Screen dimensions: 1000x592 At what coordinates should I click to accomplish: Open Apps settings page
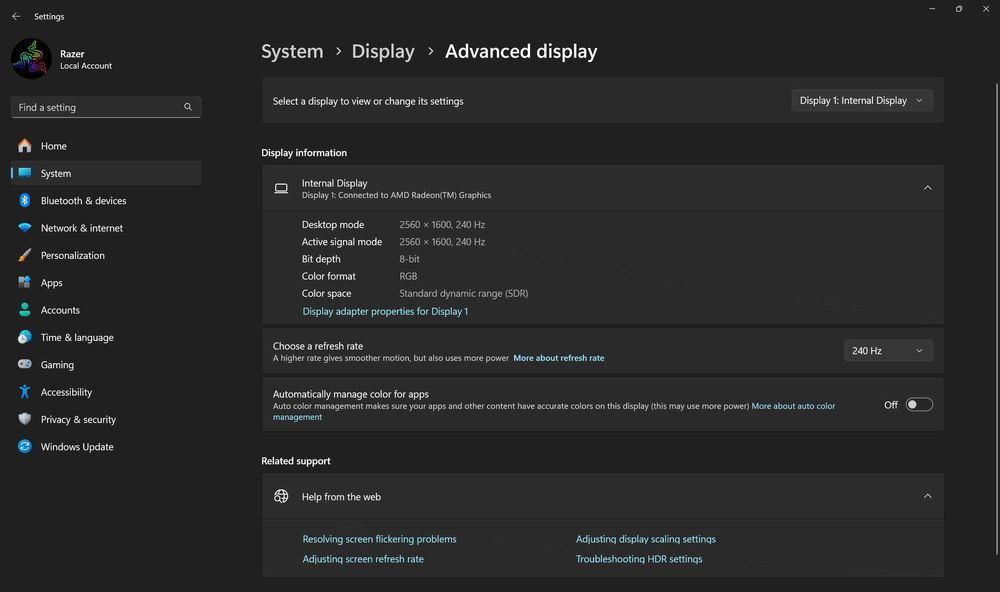pos(106,282)
